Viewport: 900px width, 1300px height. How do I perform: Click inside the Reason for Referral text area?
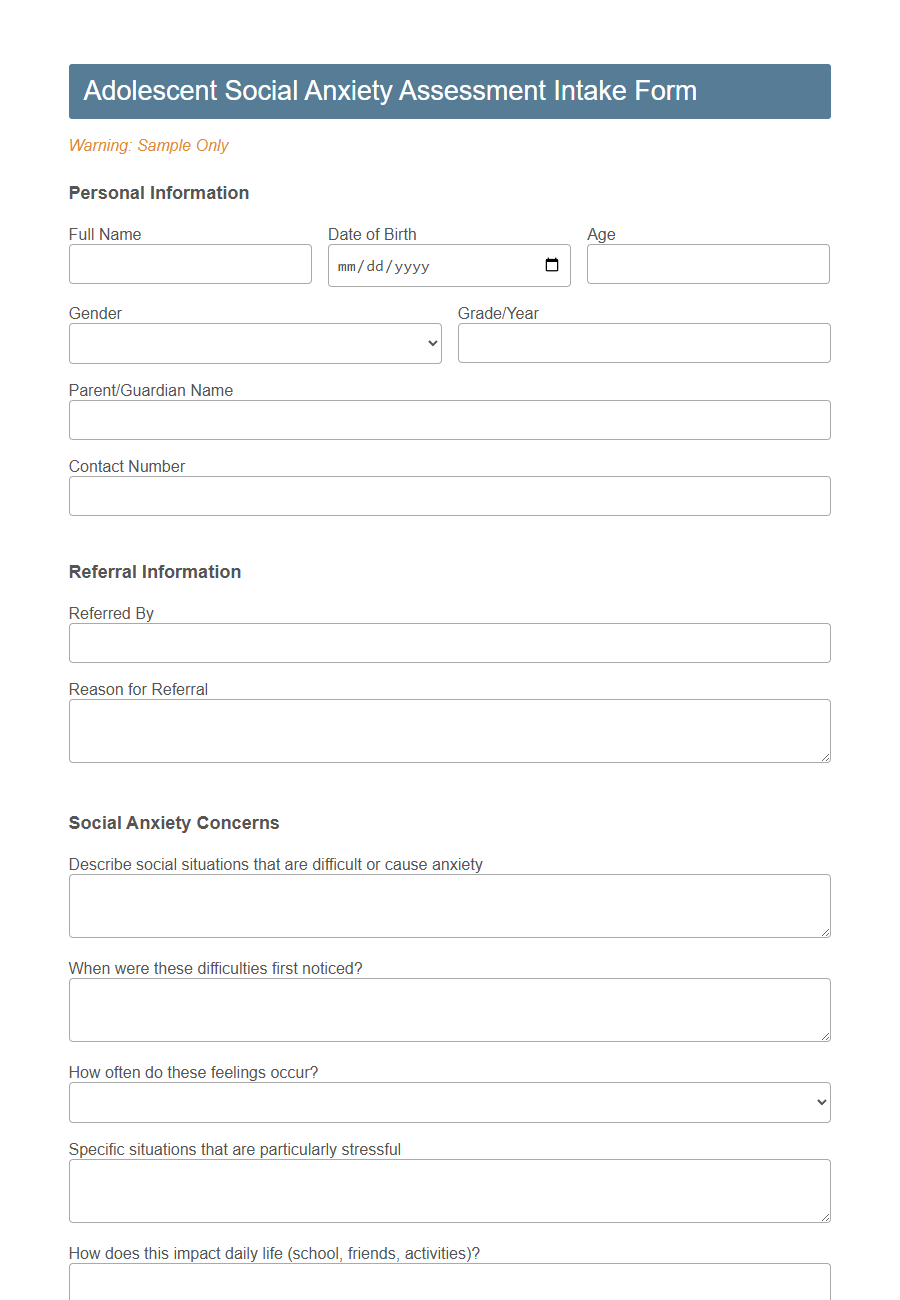(449, 728)
